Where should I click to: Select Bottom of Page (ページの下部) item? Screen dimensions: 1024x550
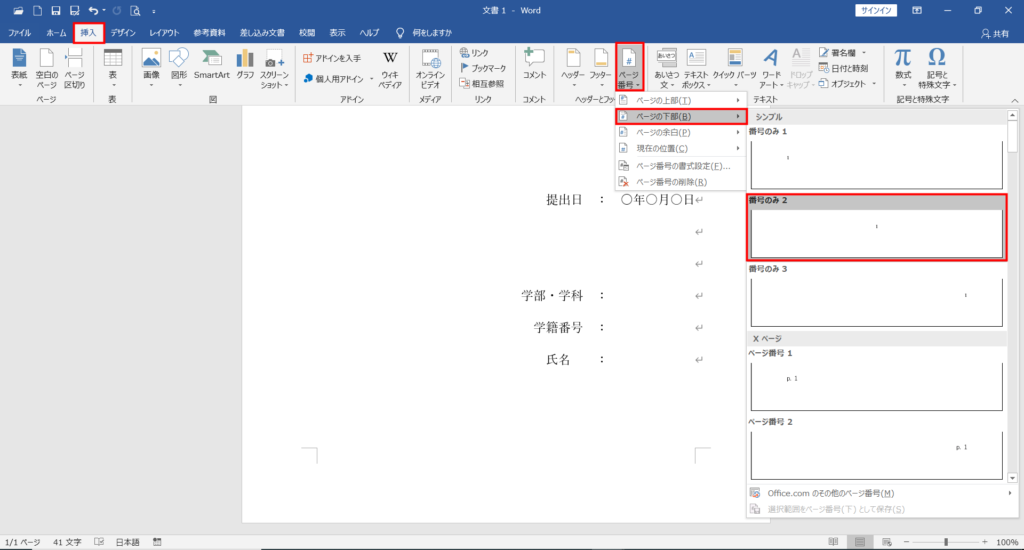coord(680,116)
